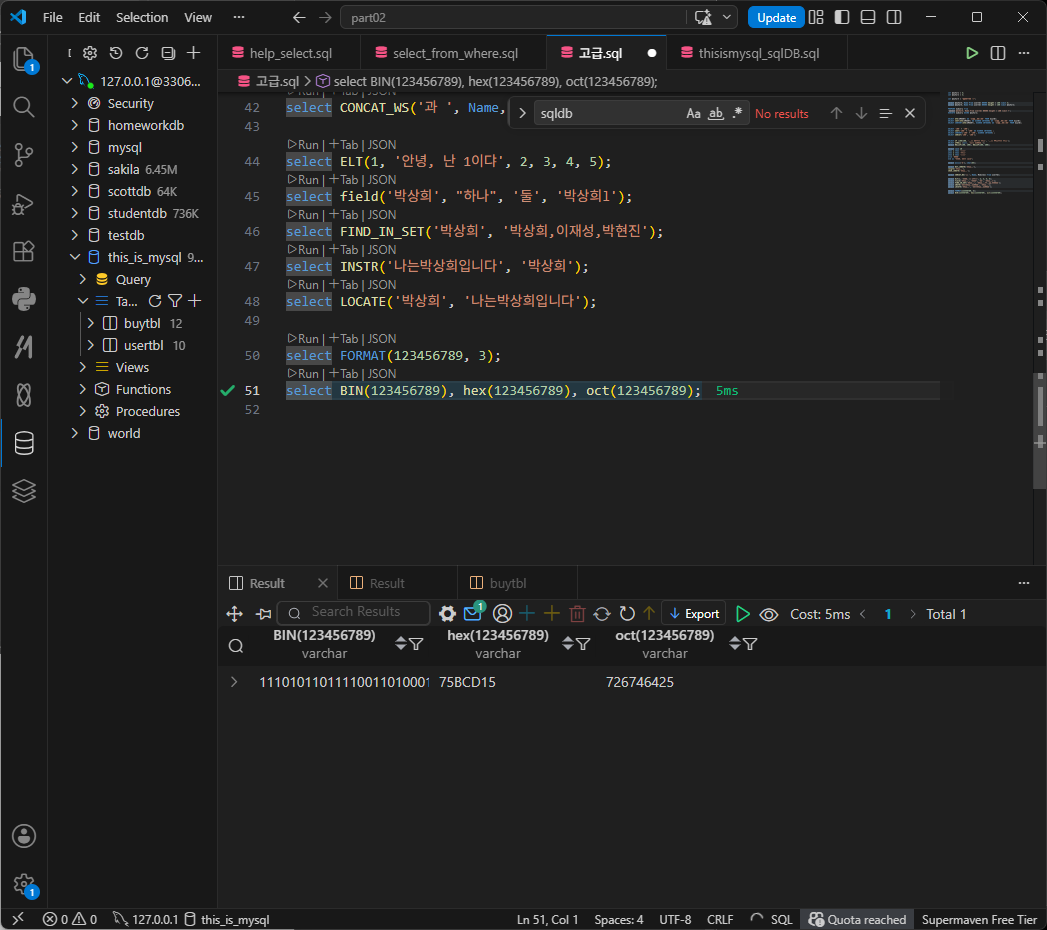Open the history icon in database panel
The height and width of the screenshot is (930, 1047).
tap(116, 53)
